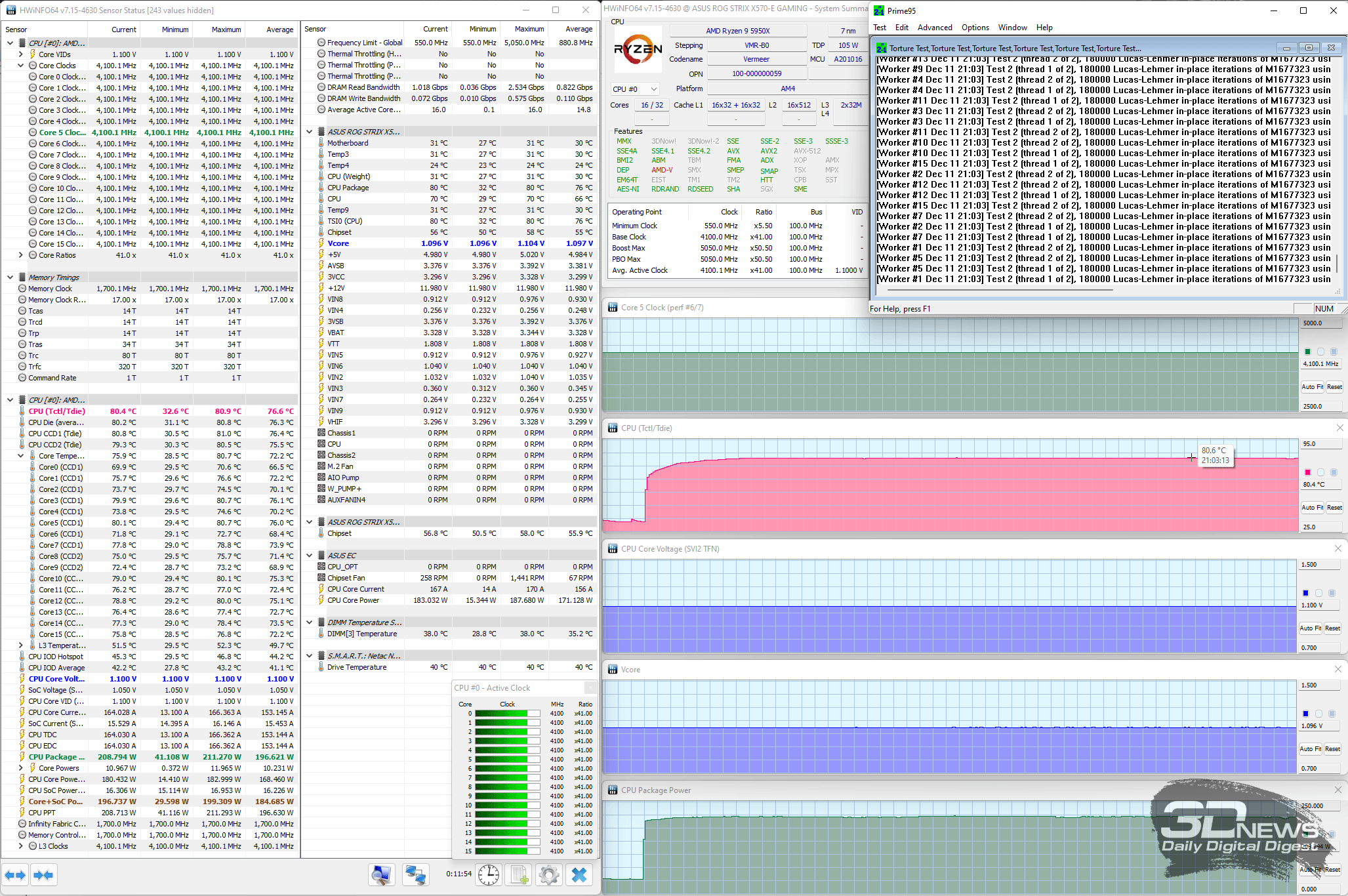Click the blue X close sensors icon
This screenshot has height=896, width=1348.
tap(579, 874)
